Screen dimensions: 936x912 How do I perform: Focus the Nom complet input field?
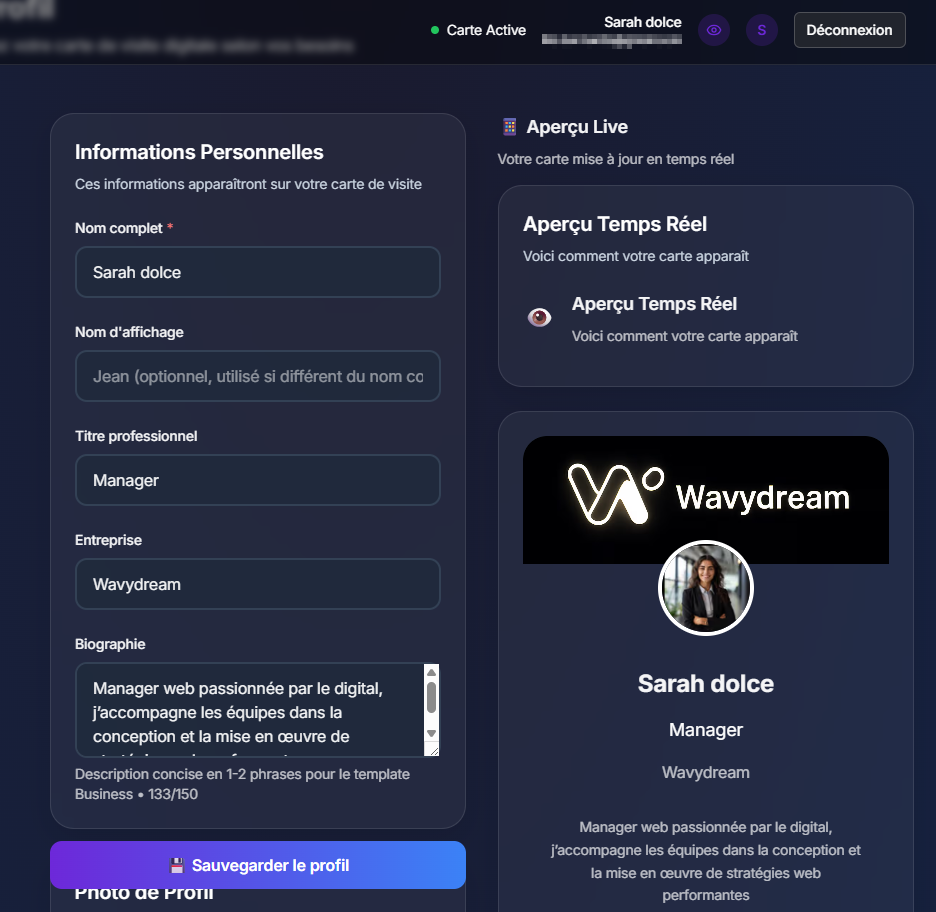[258, 272]
